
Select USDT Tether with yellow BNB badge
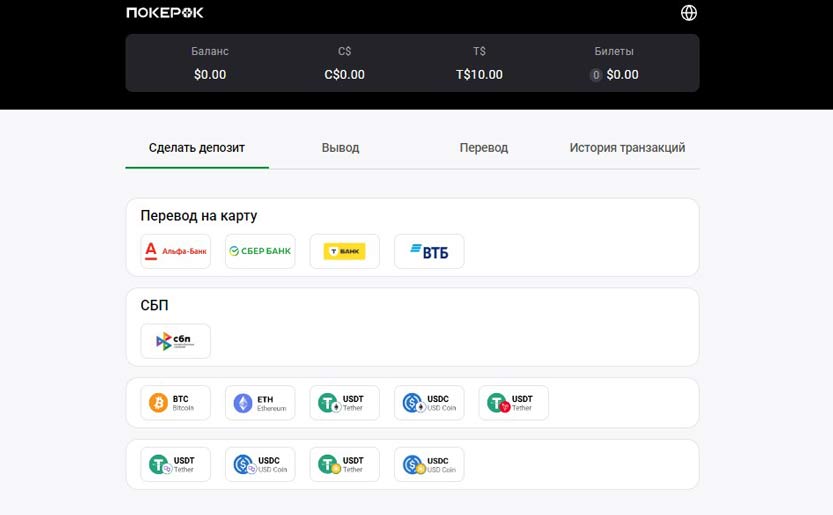coord(344,465)
